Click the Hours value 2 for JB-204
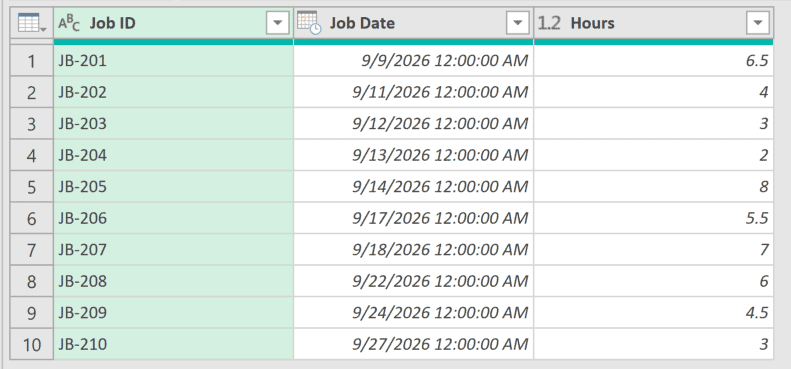Image resolution: width=791 pixels, height=369 pixels. [654, 155]
